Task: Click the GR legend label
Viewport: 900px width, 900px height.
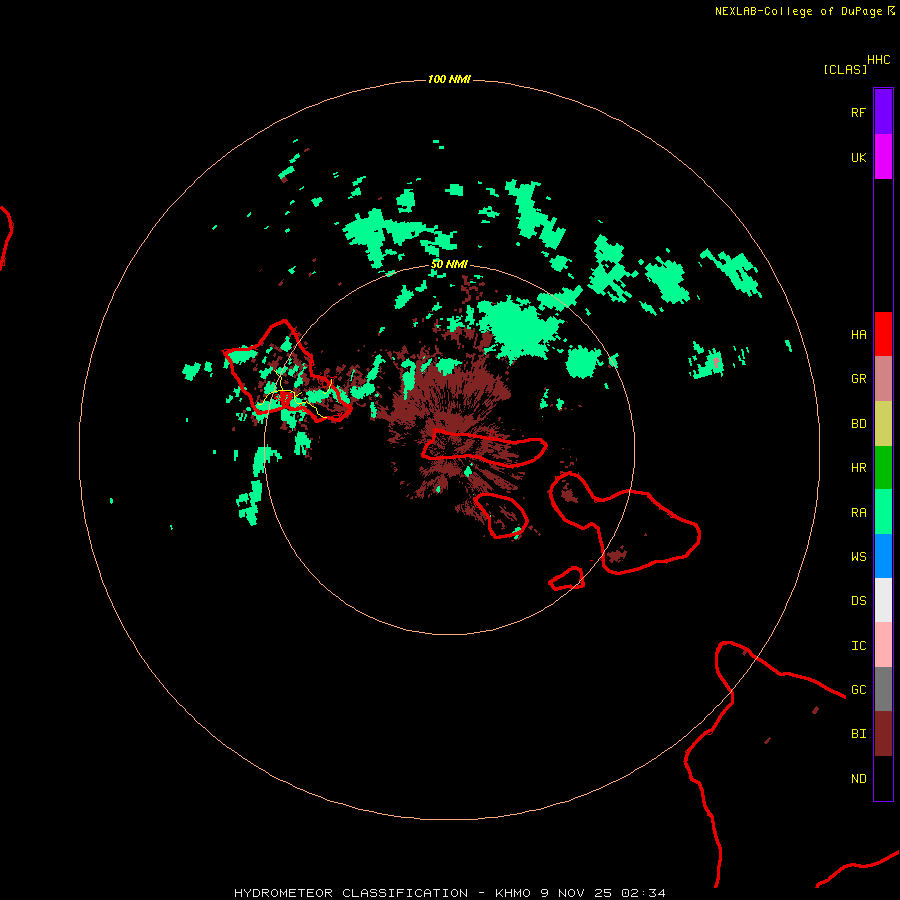Action: pos(858,379)
